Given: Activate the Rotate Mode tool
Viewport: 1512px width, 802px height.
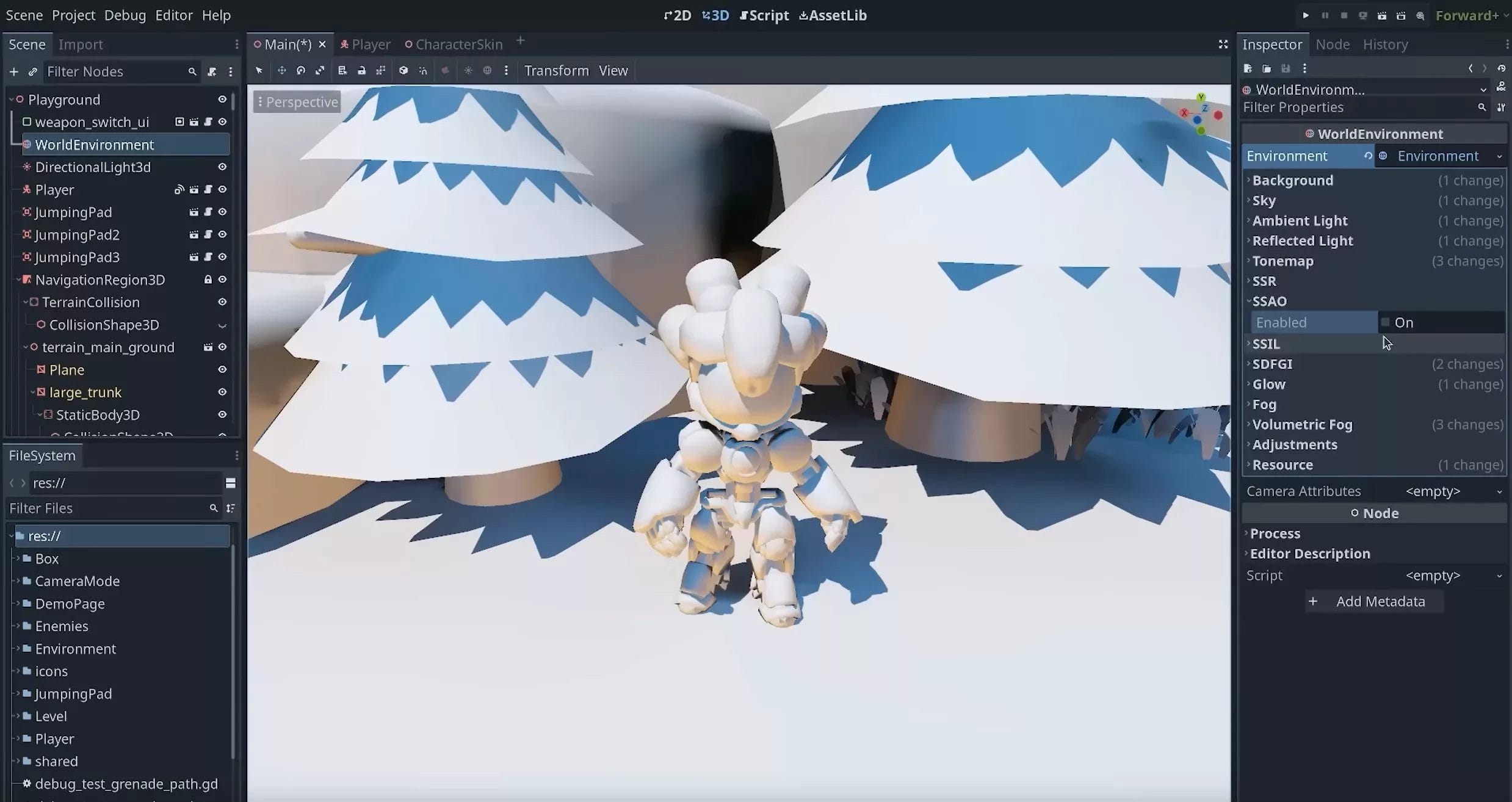Looking at the screenshot, I should tap(300, 70).
